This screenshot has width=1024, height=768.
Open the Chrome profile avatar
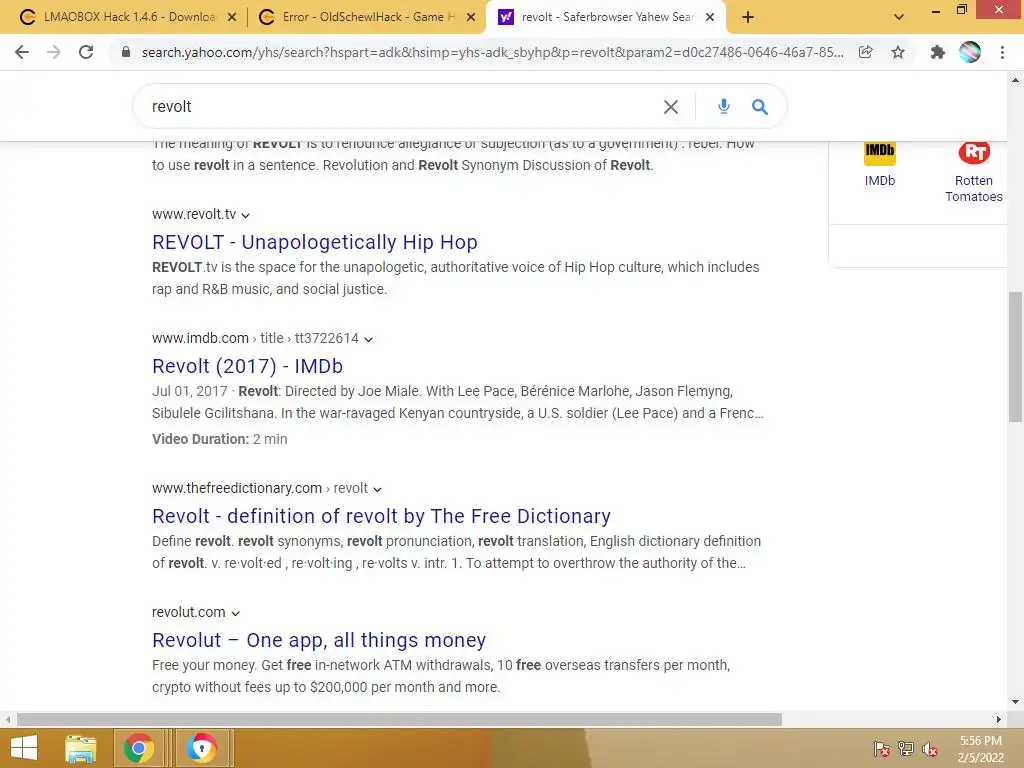970,52
